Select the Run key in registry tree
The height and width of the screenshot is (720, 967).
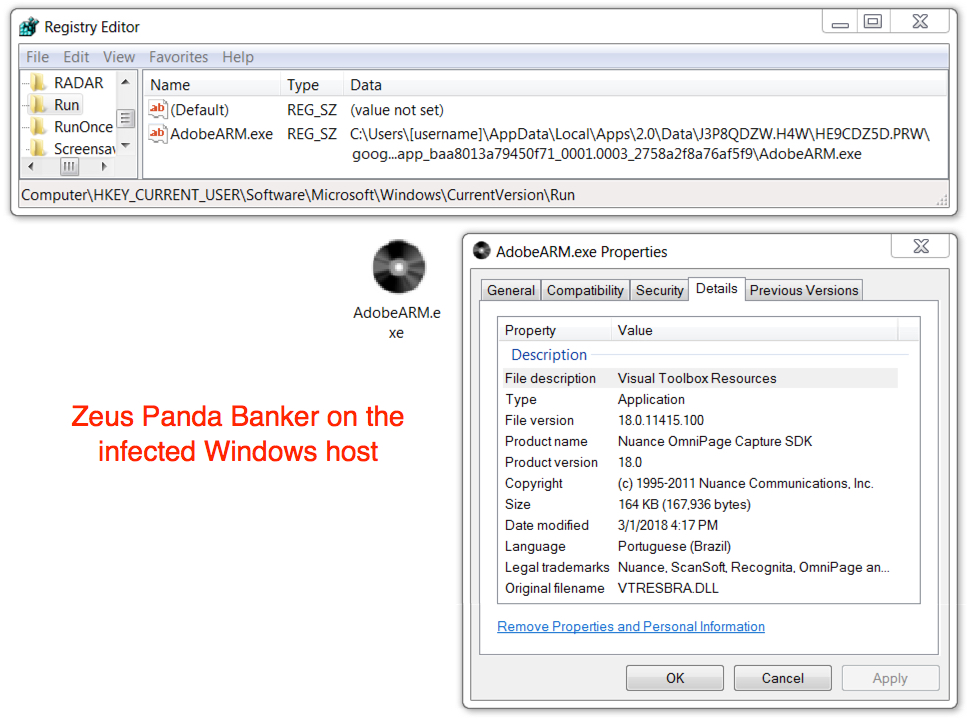pyautogui.click(x=67, y=105)
